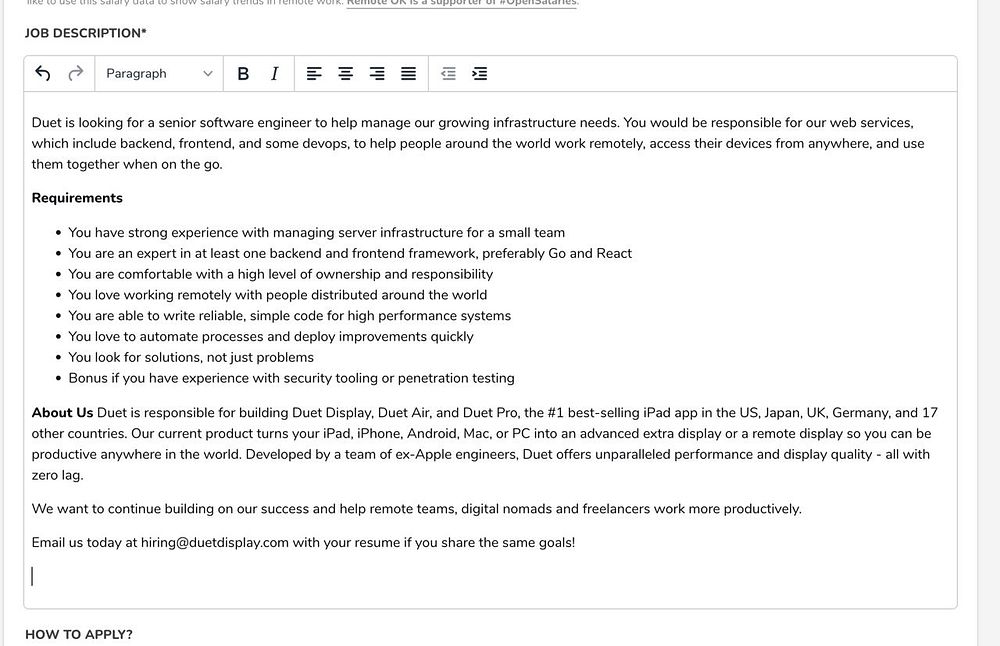Click bullet about reliable, simple code
Image resolution: width=1000 pixels, height=646 pixels.
(x=290, y=316)
